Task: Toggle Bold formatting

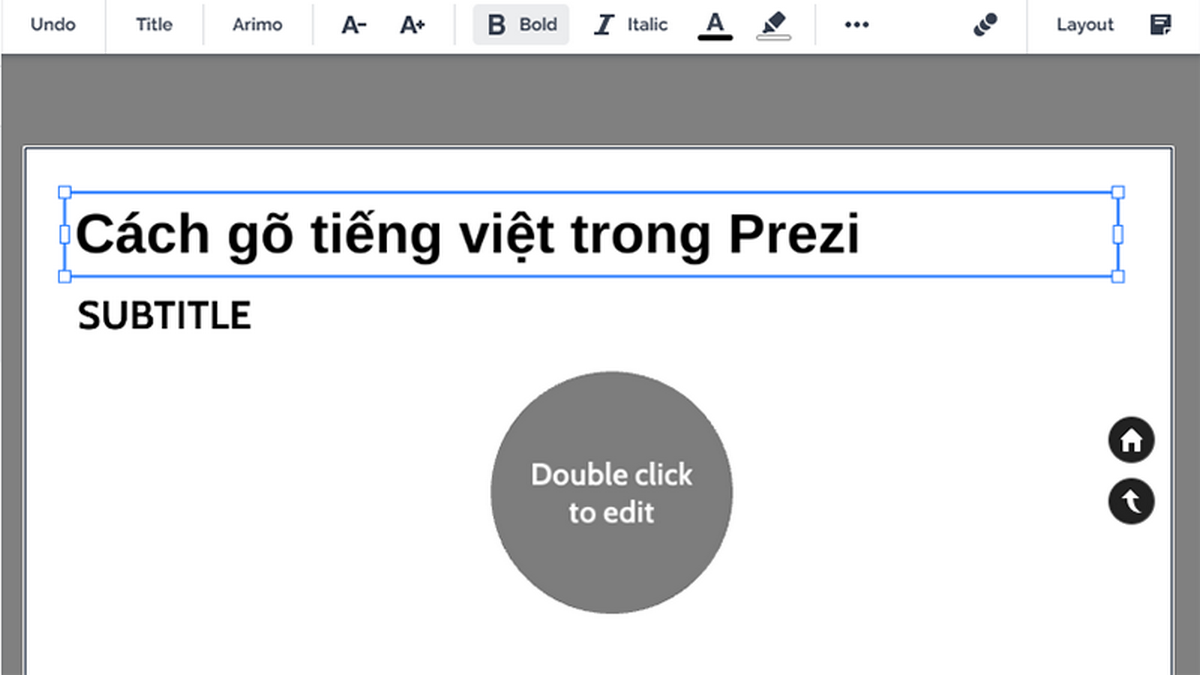Action: coord(521,25)
